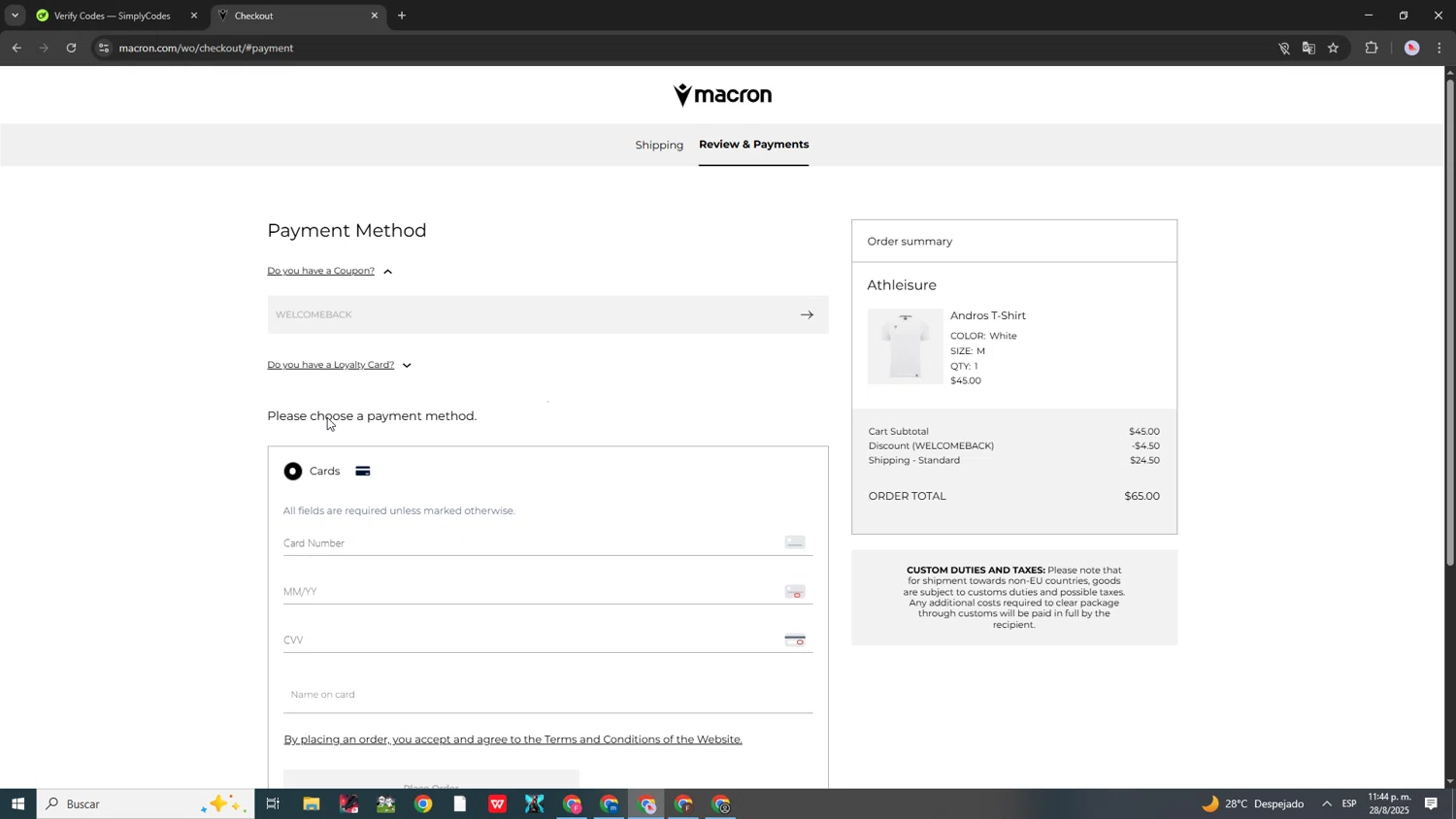The image size is (1456, 819).
Task: Click Windows search box Buscar
Action: click(146, 803)
